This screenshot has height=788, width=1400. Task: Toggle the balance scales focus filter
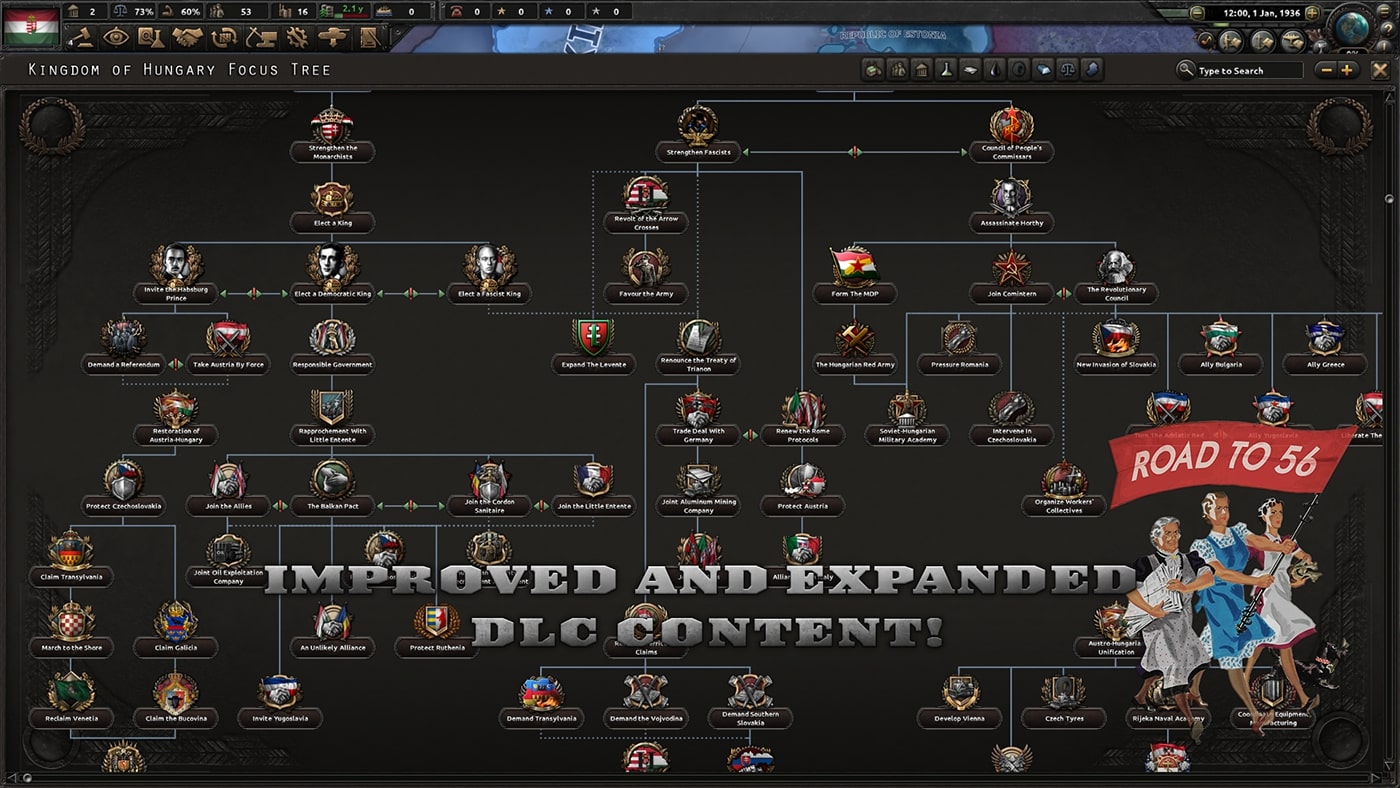point(1069,70)
